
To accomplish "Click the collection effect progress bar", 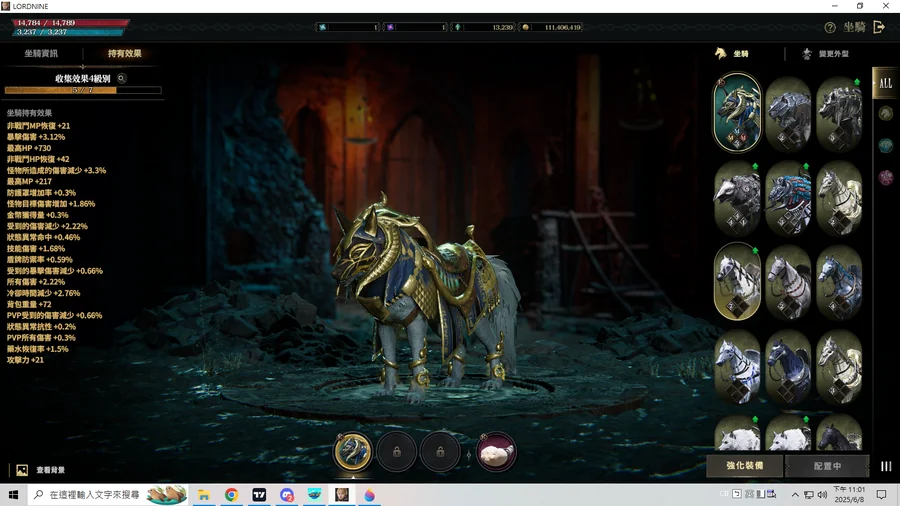I will point(83,90).
